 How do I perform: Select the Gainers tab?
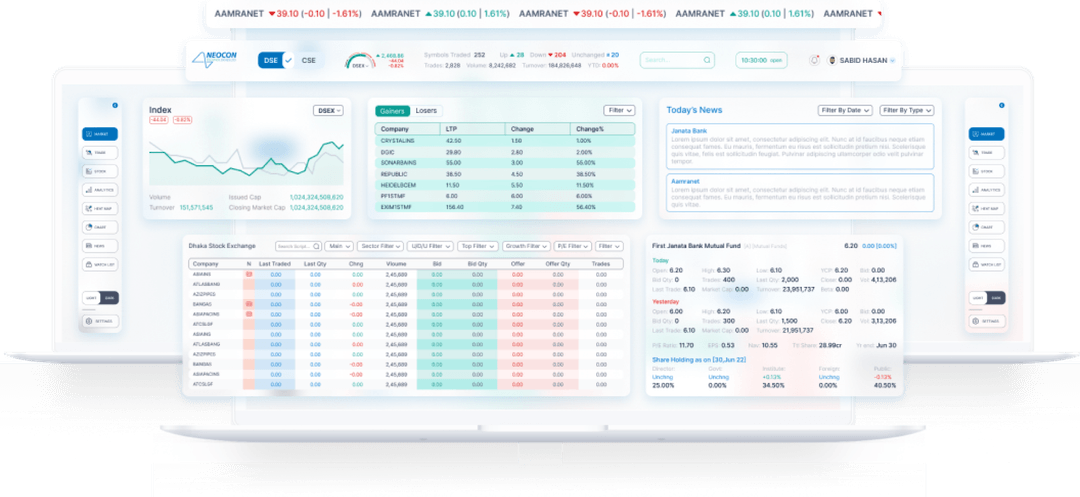(393, 110)
